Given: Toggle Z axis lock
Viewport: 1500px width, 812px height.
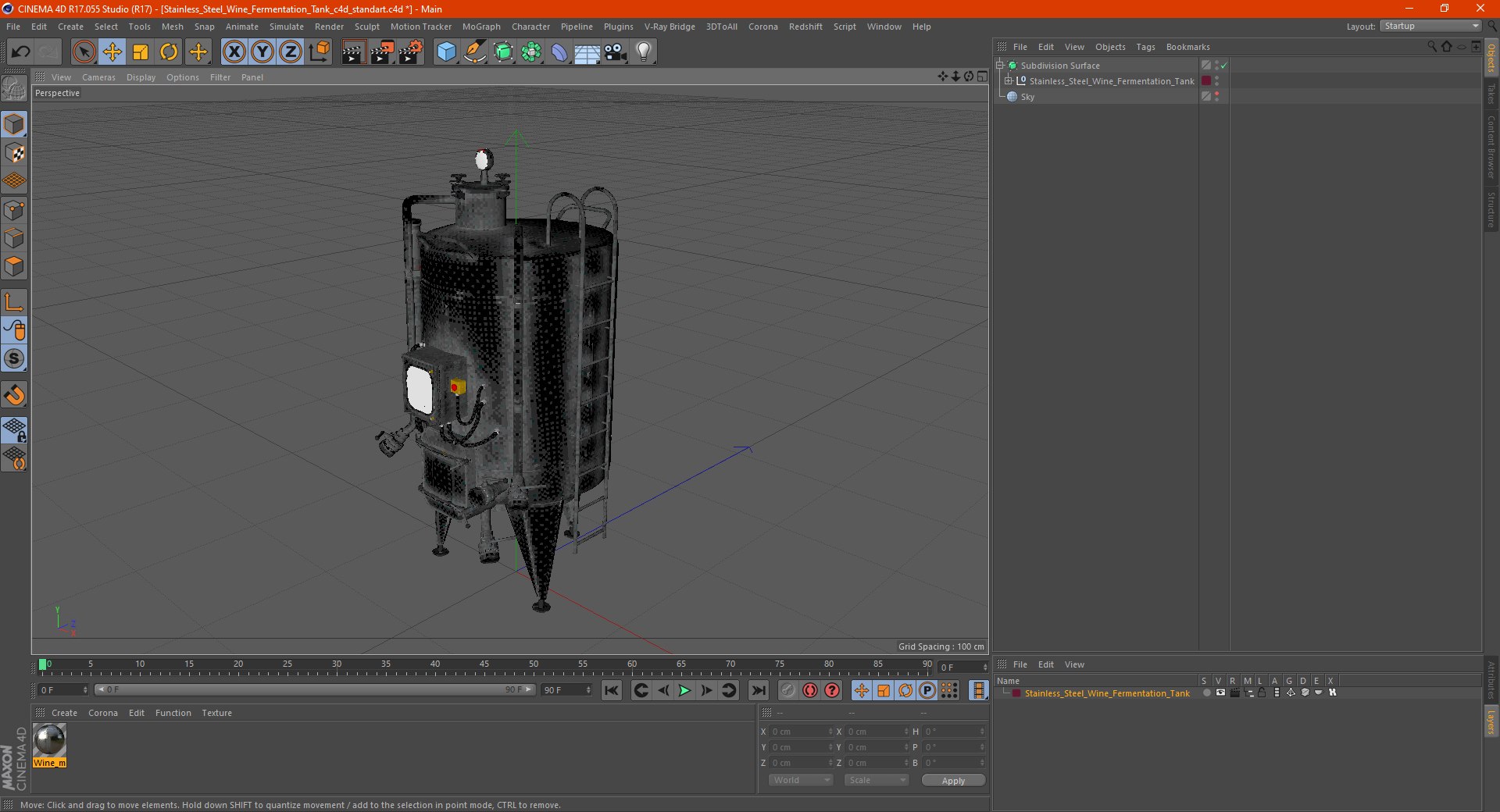Looking at the screenshot, I should click(x=290, y=52).
